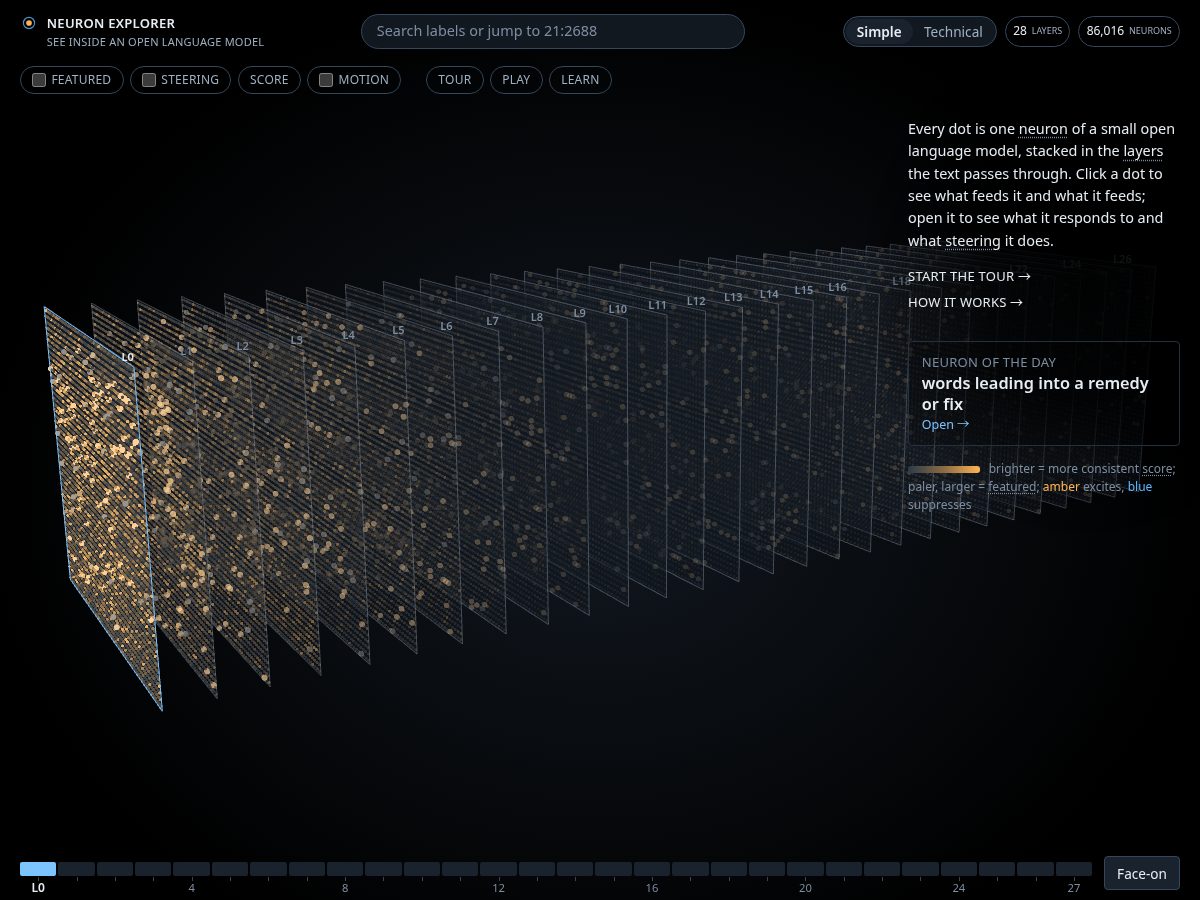Image resolution: width=1200 pixels, height=900 pixels.
Task: Click the L4 plane label
Action: coord(348,335)
